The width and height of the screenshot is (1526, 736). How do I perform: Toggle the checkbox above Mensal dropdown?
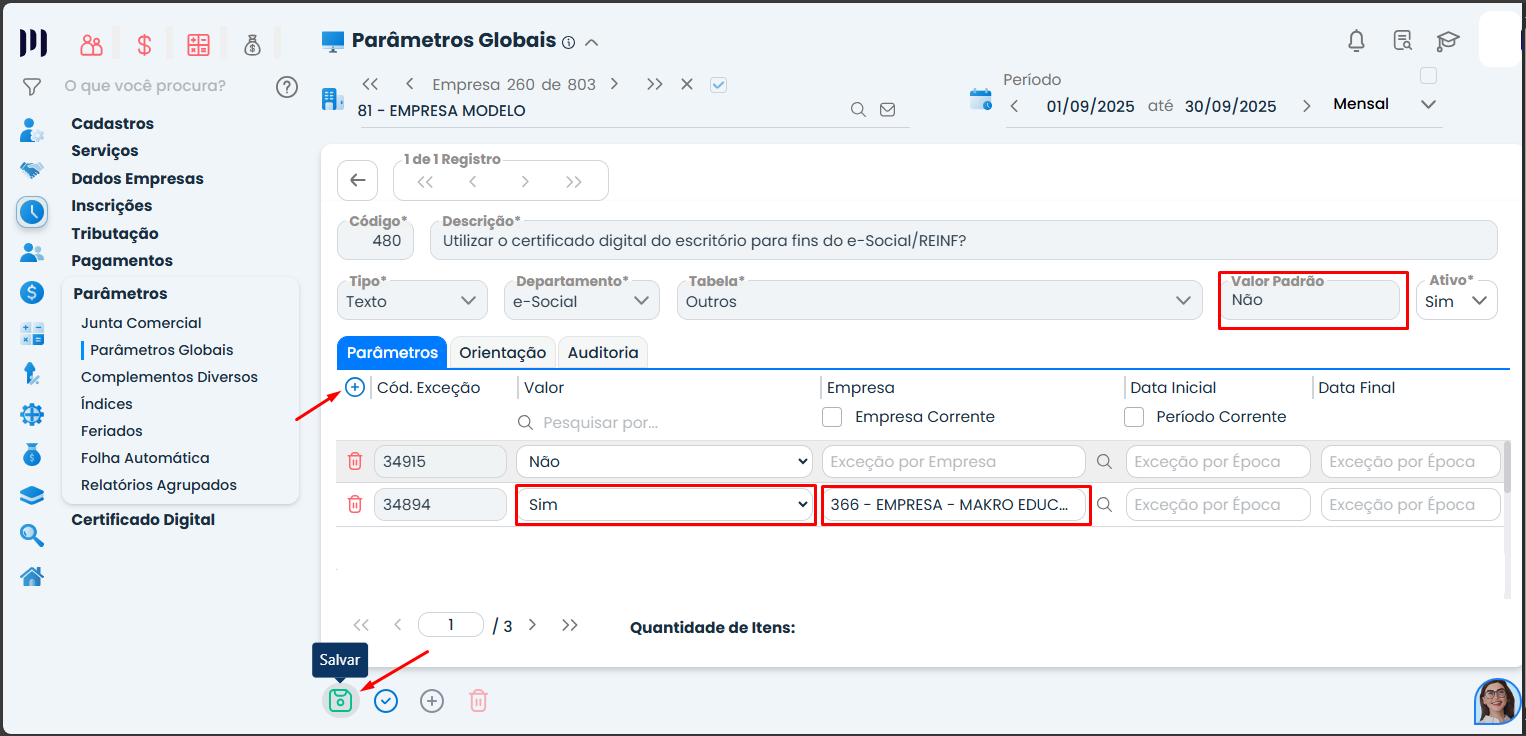(1428, 76)
